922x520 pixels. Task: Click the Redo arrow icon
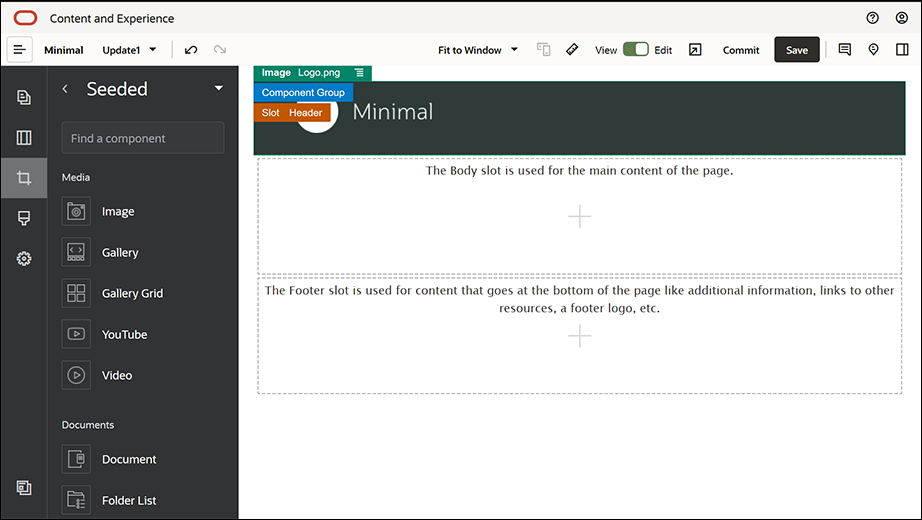[220, 50]
